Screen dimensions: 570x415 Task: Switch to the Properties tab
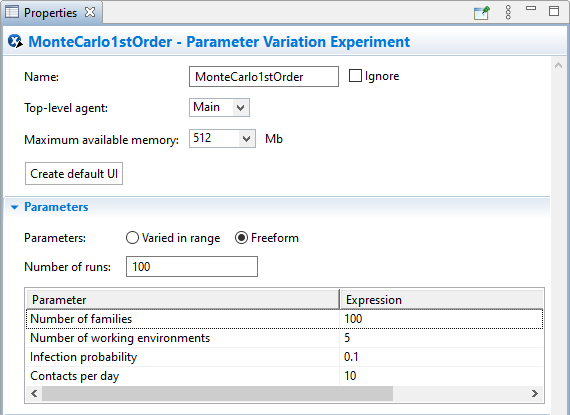[x=50, y=12]
